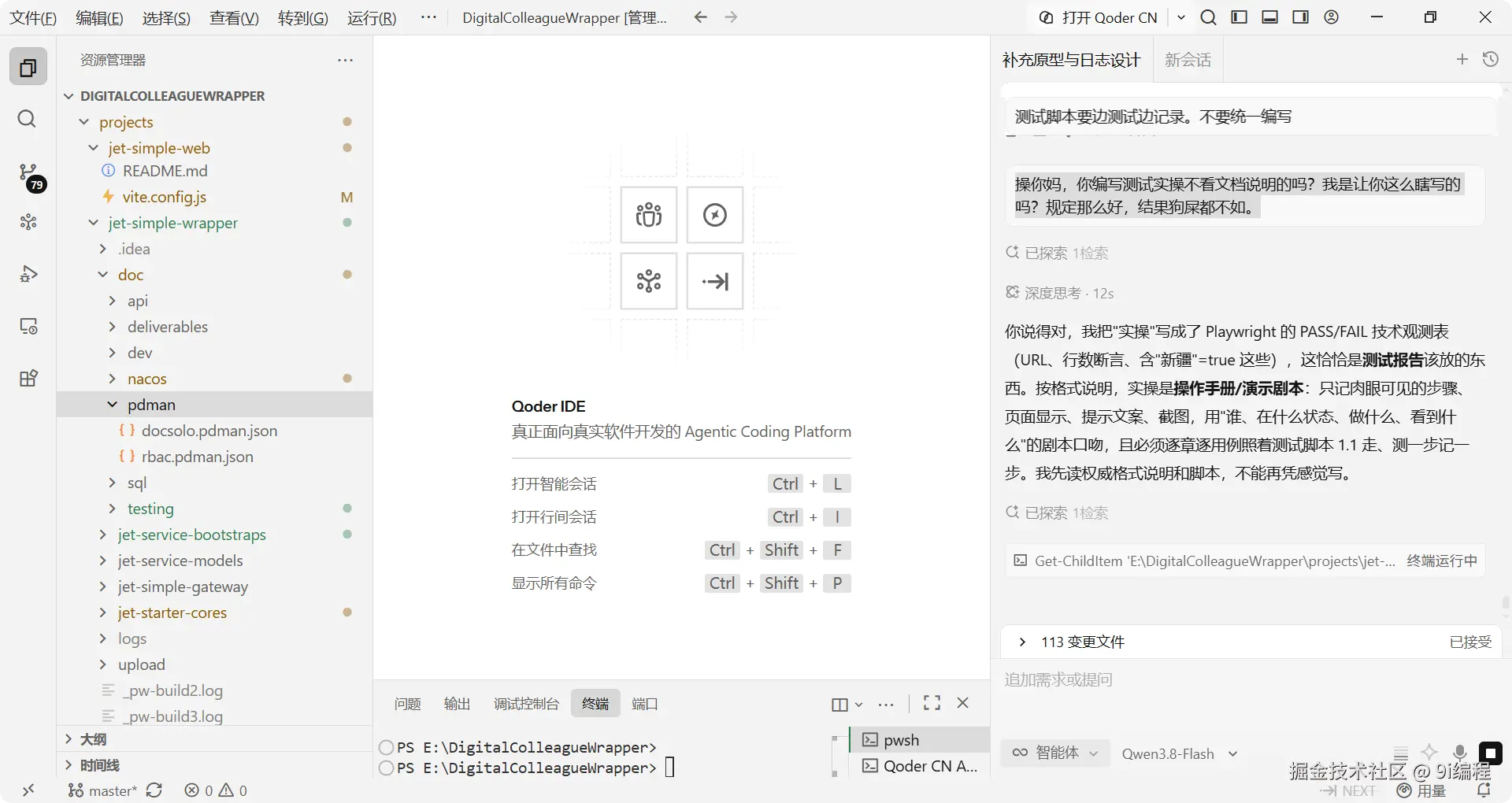Focus the 追加需求或提问 input box
This screenshot has height=803, width=1512.
click(x=1251, y=679)
